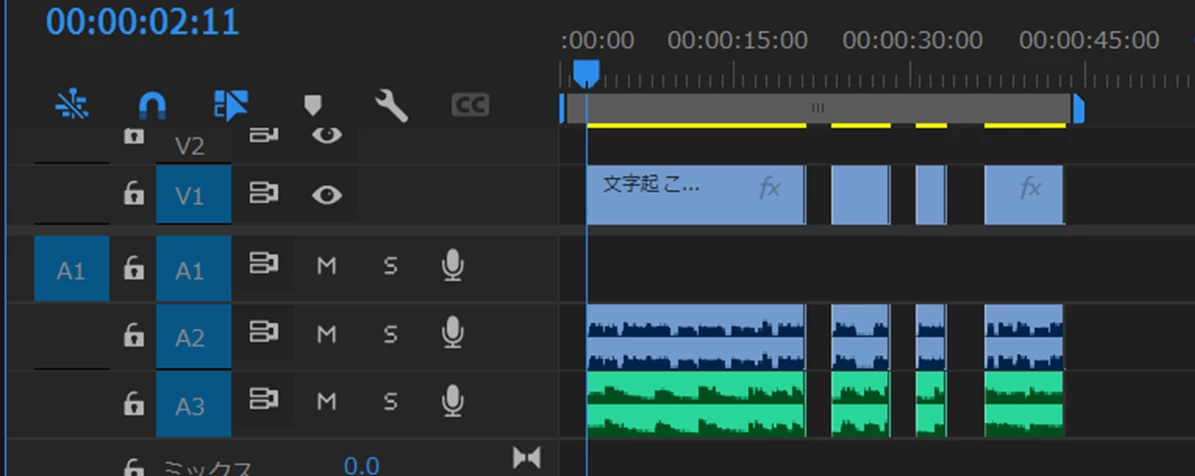Enable voice-over record on A3
1195x476 pixels.
pos(453,401)
